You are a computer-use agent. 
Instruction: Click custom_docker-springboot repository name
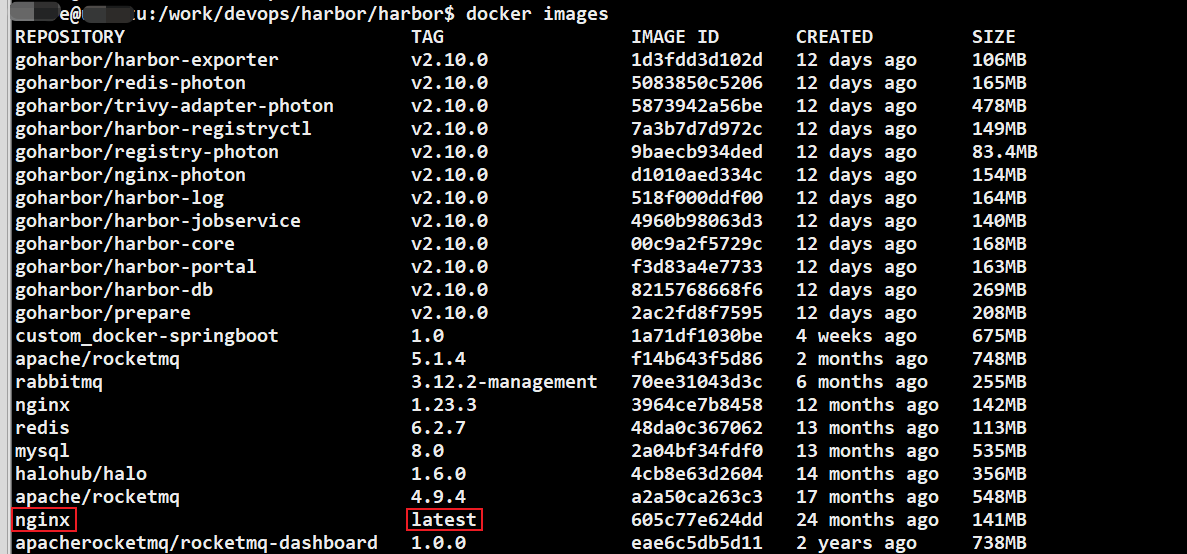(x=147, y=336)
